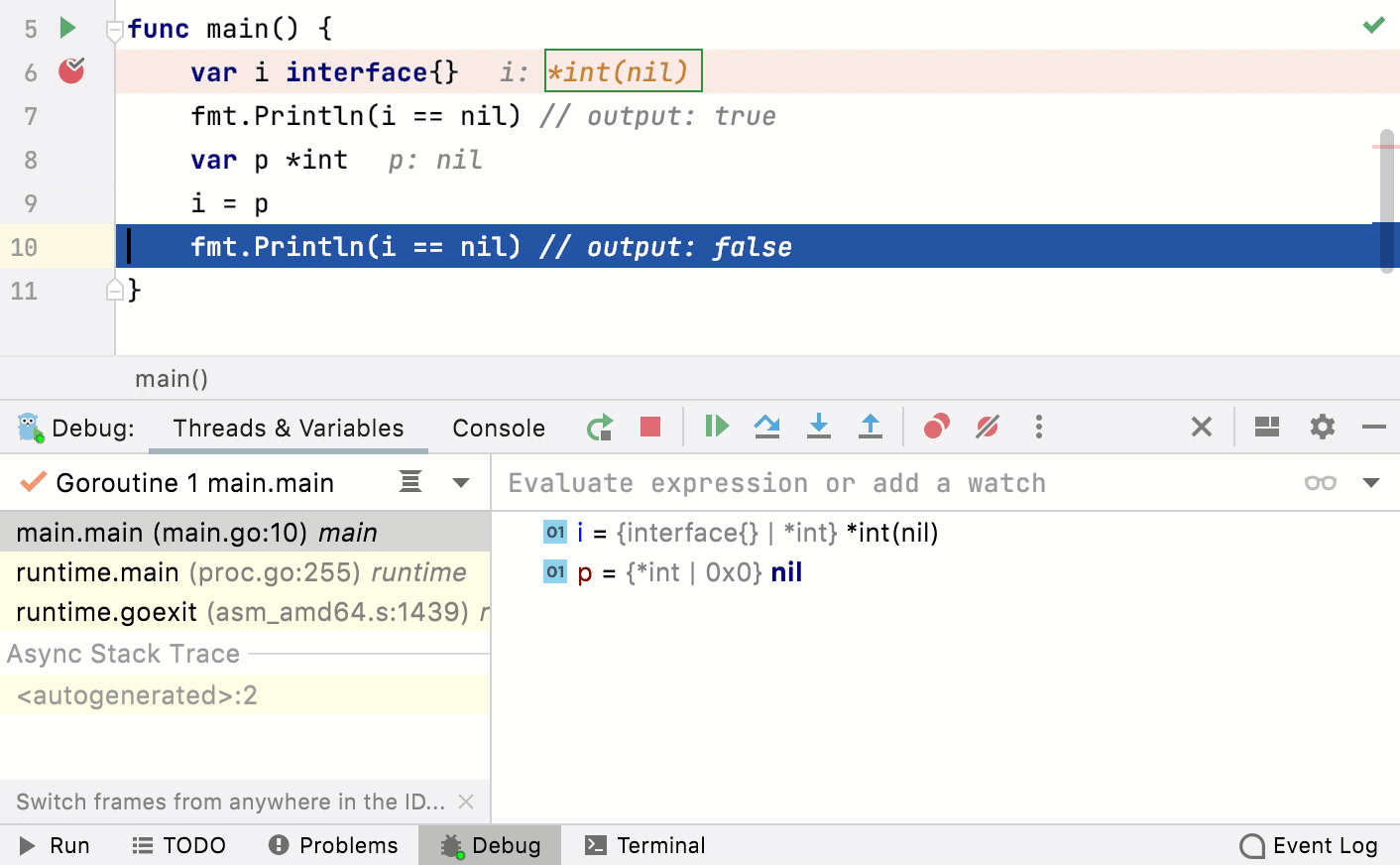Toggle the breakpoint on line 6
The height and width of the screenshot is (865, 1400).
click(x=71, y=70)
